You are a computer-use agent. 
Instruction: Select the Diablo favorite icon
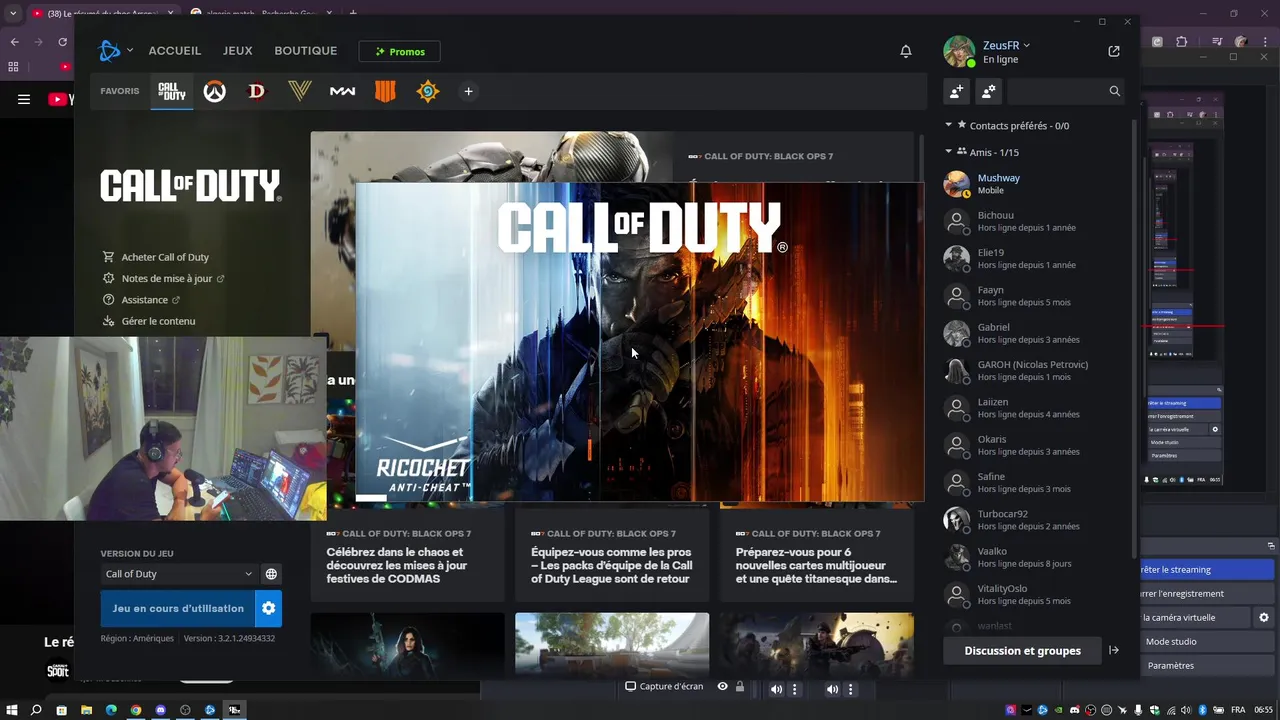[x=257, y=91]
